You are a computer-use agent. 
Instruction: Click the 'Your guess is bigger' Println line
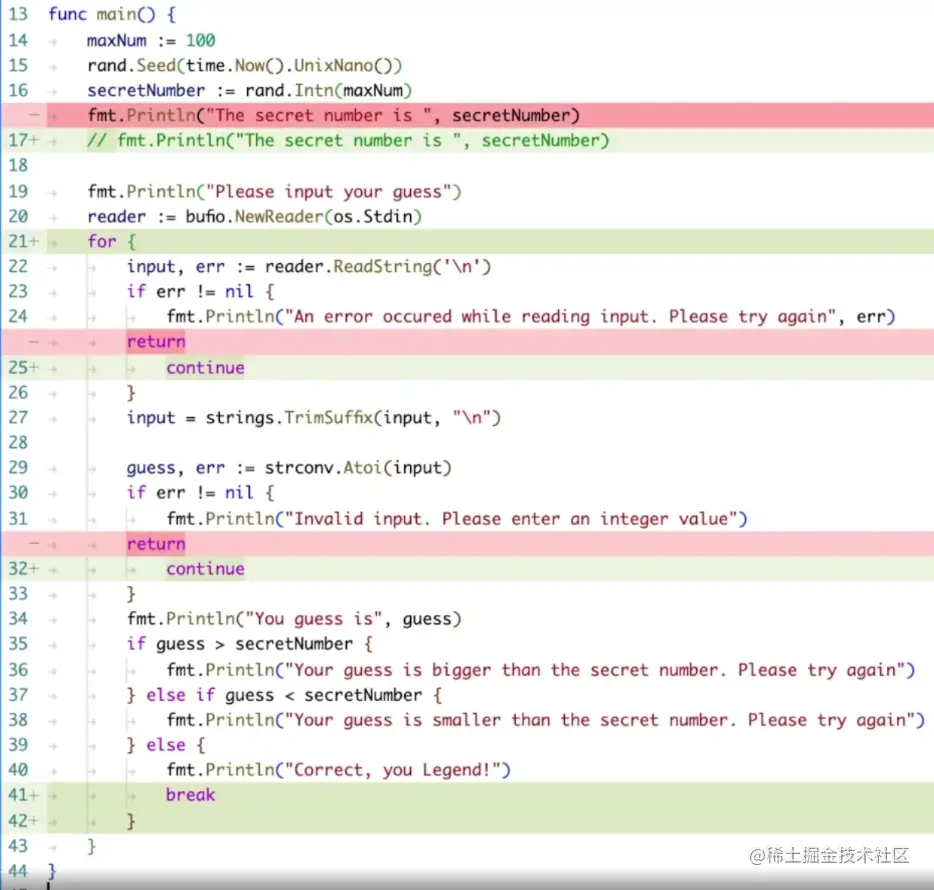[x=541, y=671]
